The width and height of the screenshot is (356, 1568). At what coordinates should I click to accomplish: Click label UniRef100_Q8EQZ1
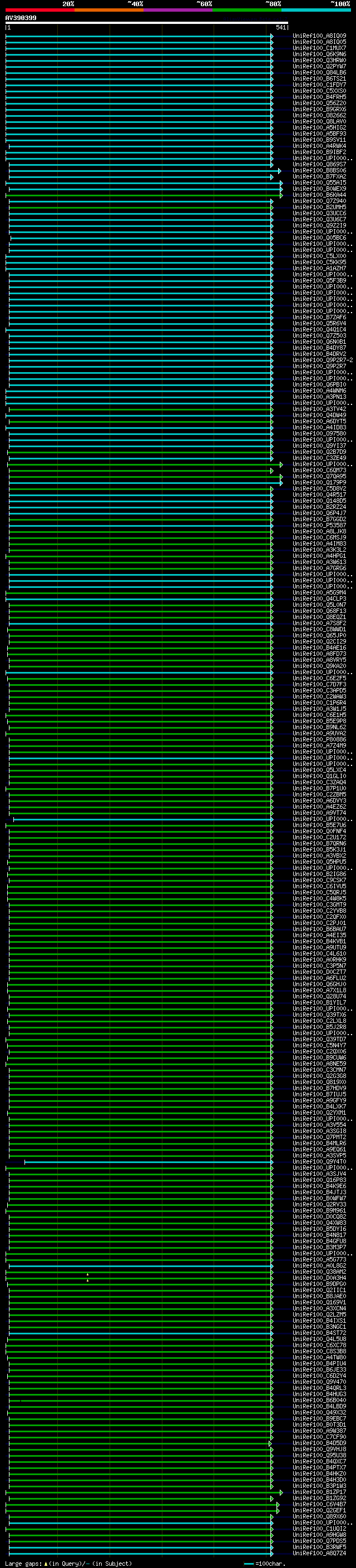tap(319, 617)
